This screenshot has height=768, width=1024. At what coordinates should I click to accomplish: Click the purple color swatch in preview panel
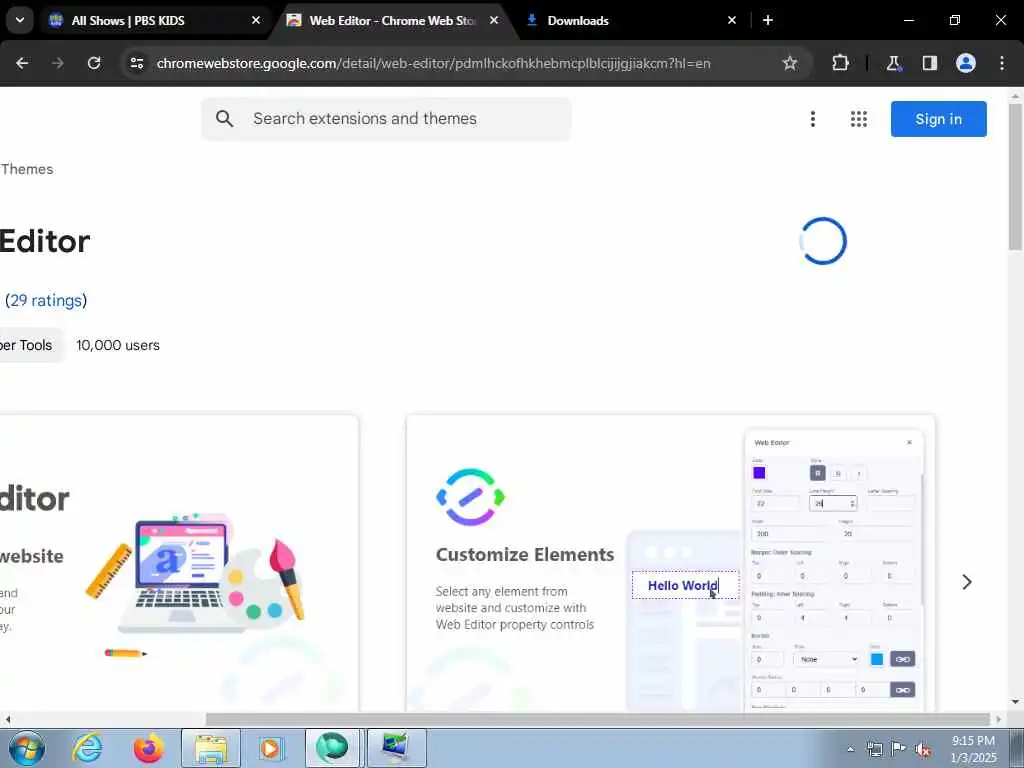click(x=759, y=473)
